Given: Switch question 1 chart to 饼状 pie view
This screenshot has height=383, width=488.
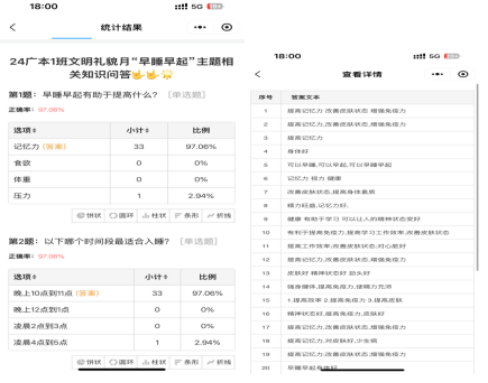Looking at the screenshot, I should [89, 216].
